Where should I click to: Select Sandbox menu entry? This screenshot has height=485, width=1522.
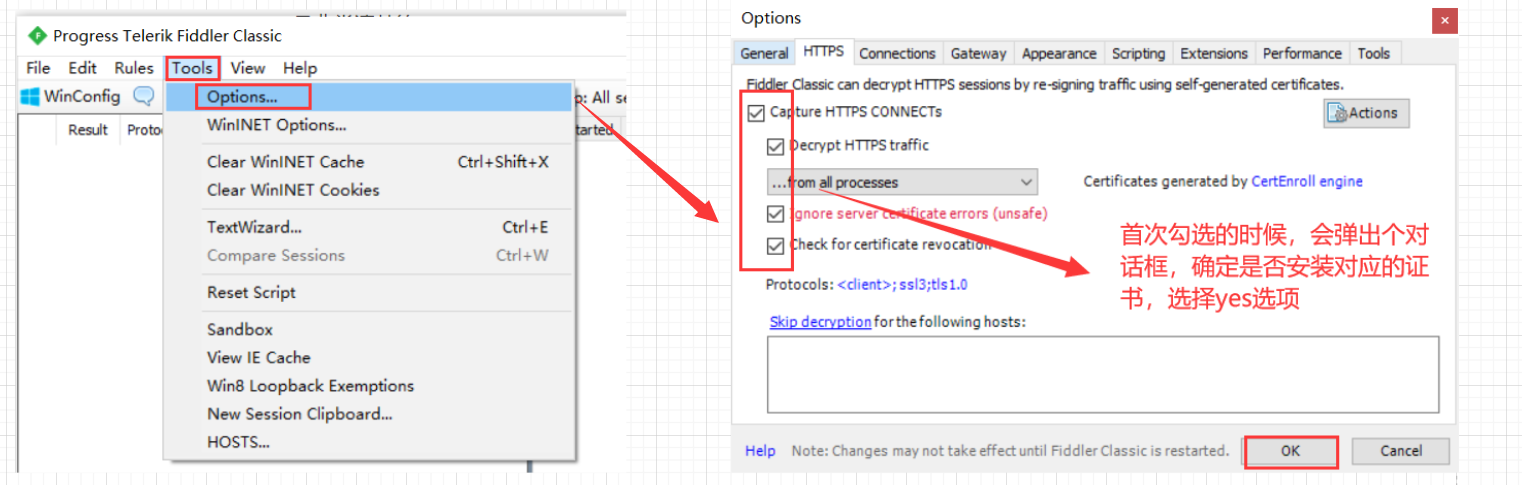coord(370,329)
